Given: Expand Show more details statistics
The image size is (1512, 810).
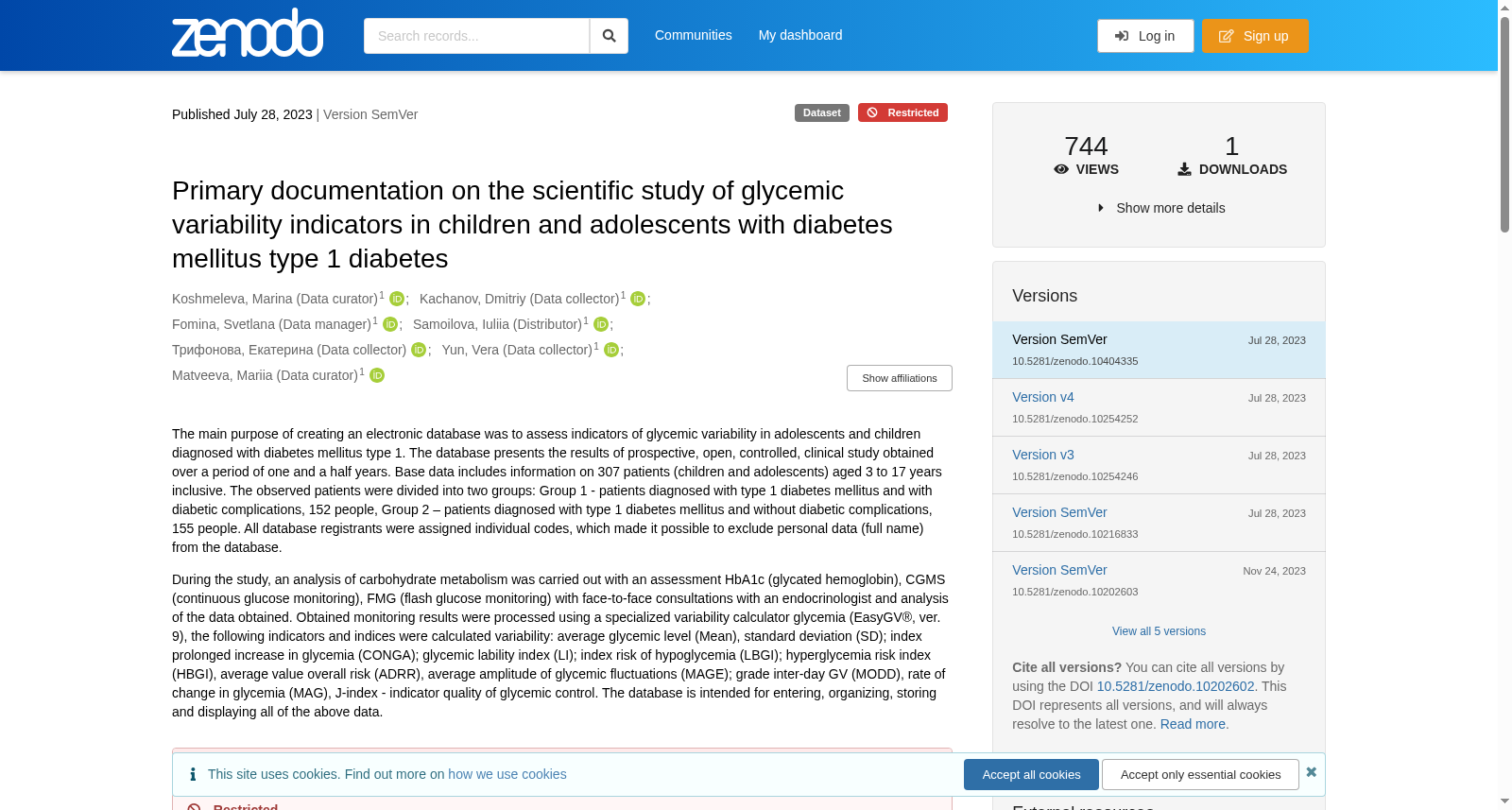Looking at the screenshot, I should (1161, 208).
